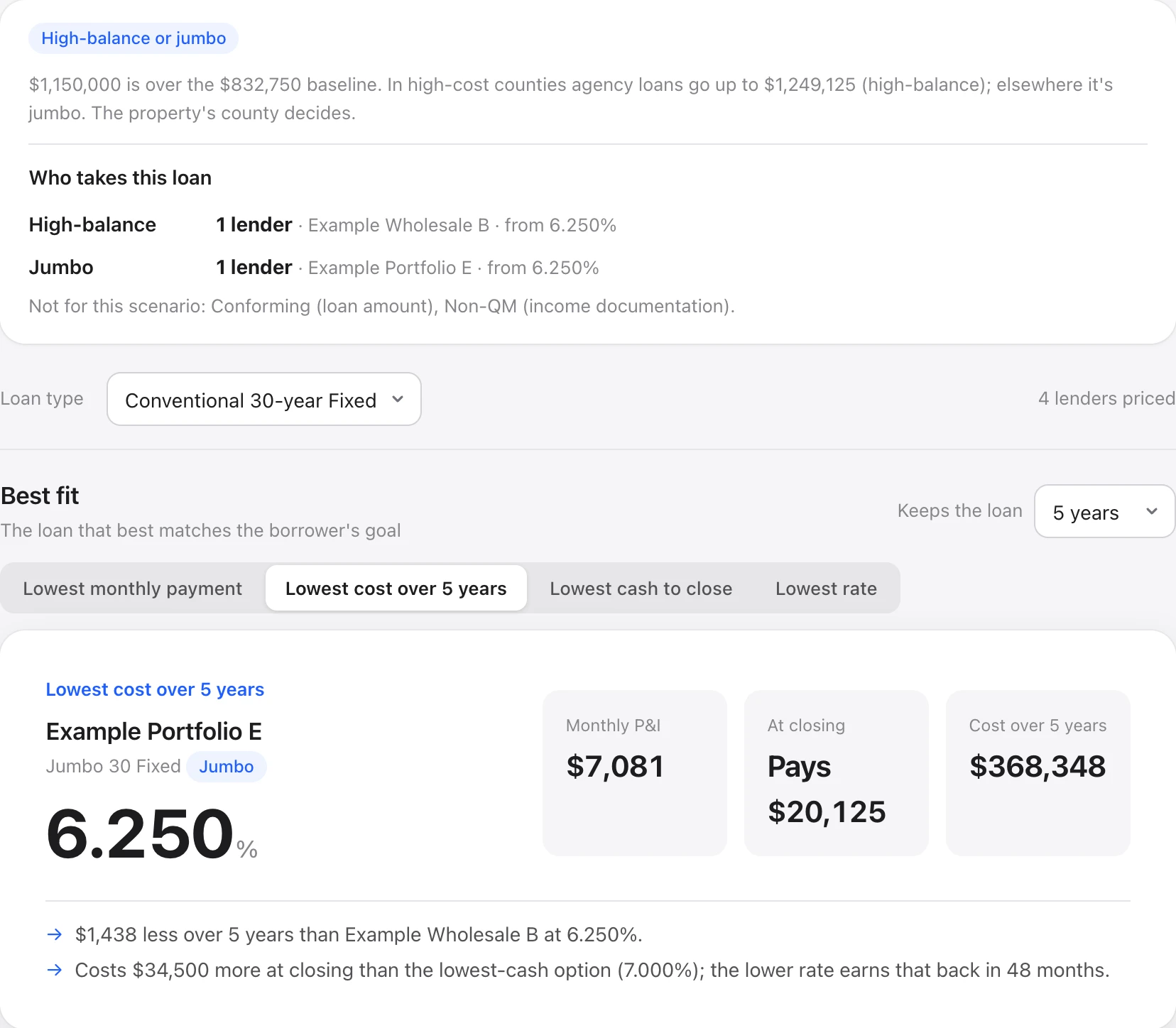Click the Jumbo 1 lender row
This screenshot has height=1028, width=1176.
[x=314, y=268]
